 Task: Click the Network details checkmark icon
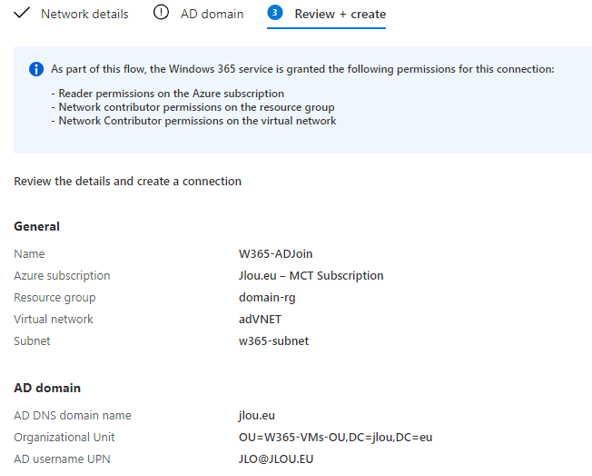[x=22, y=12]
